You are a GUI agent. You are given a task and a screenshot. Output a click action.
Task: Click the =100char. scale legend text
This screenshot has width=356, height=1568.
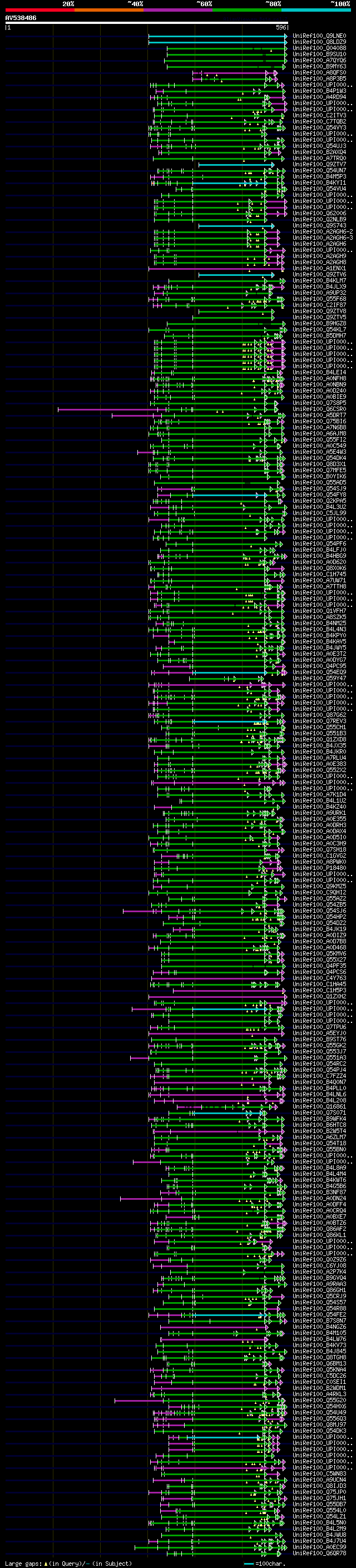[x=270, y=1563]
